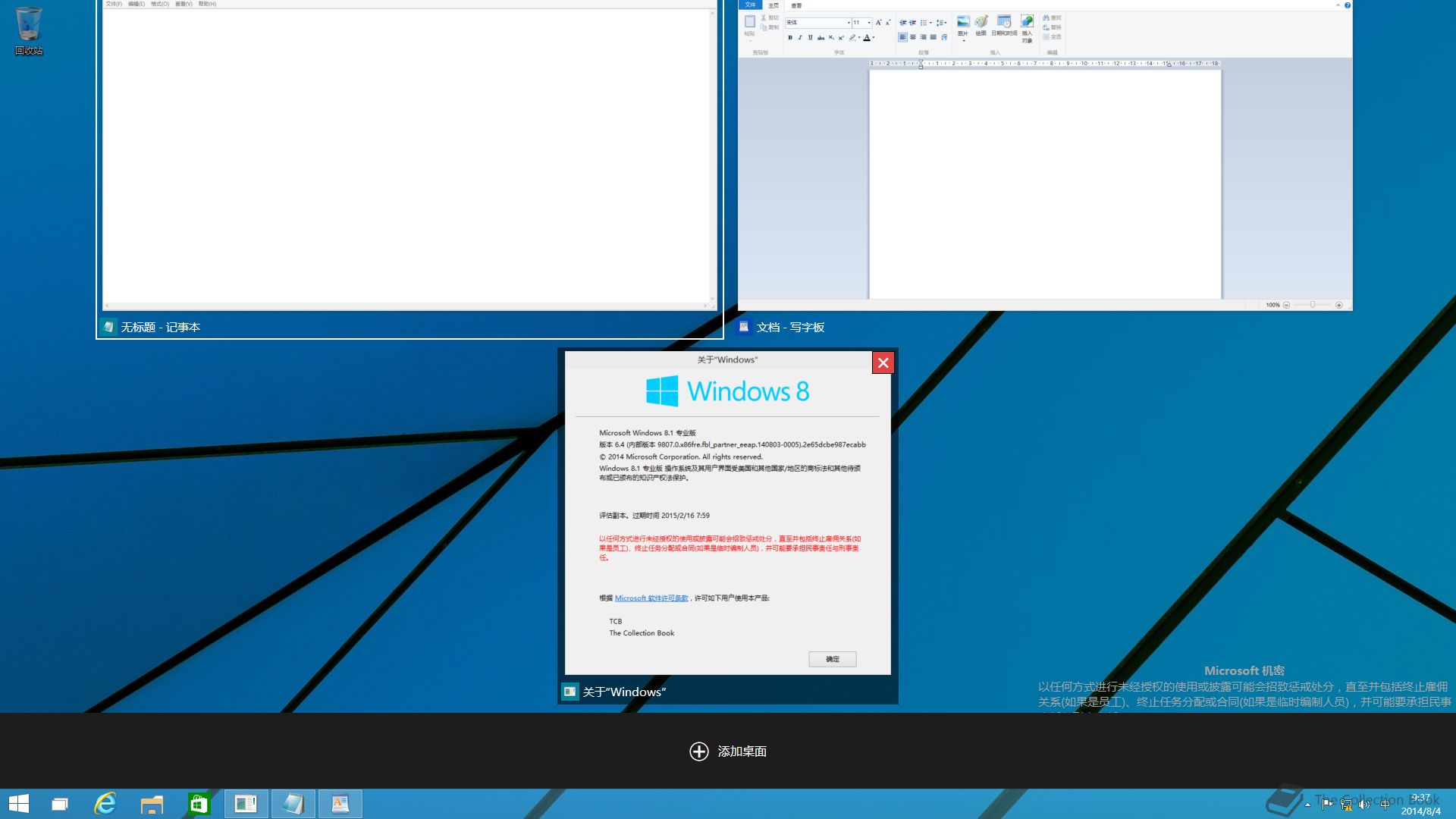This screenshot has height=819, width=1456.
Task: Select left alignment in WordPad
Action: coord(902,37)
